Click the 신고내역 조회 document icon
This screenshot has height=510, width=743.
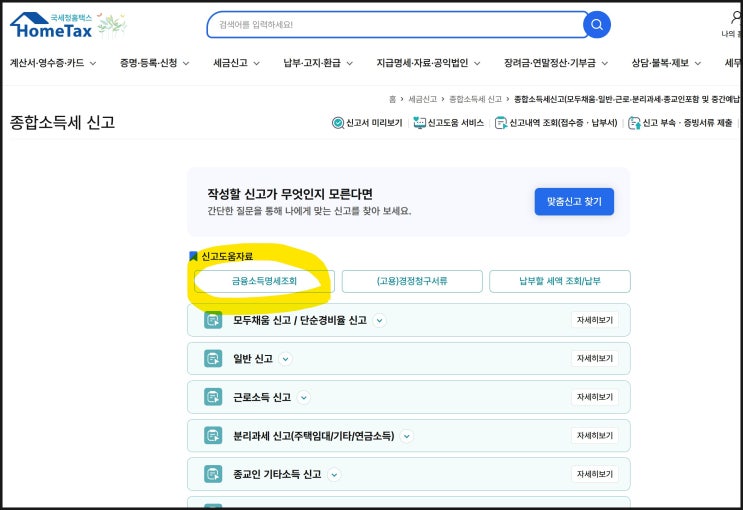pos(500,123)
